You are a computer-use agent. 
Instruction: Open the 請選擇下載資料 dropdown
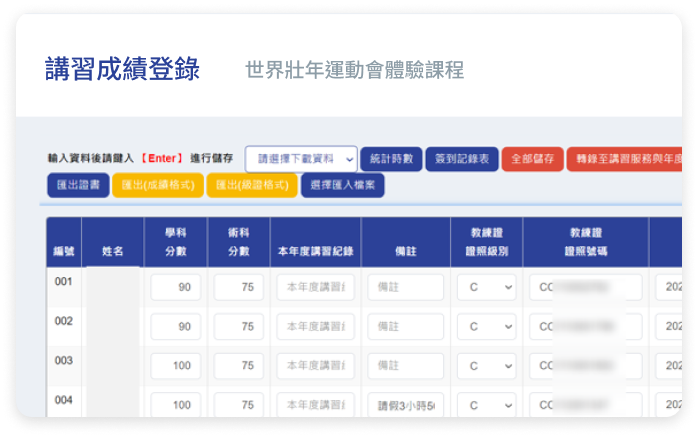tap(301, 159)
